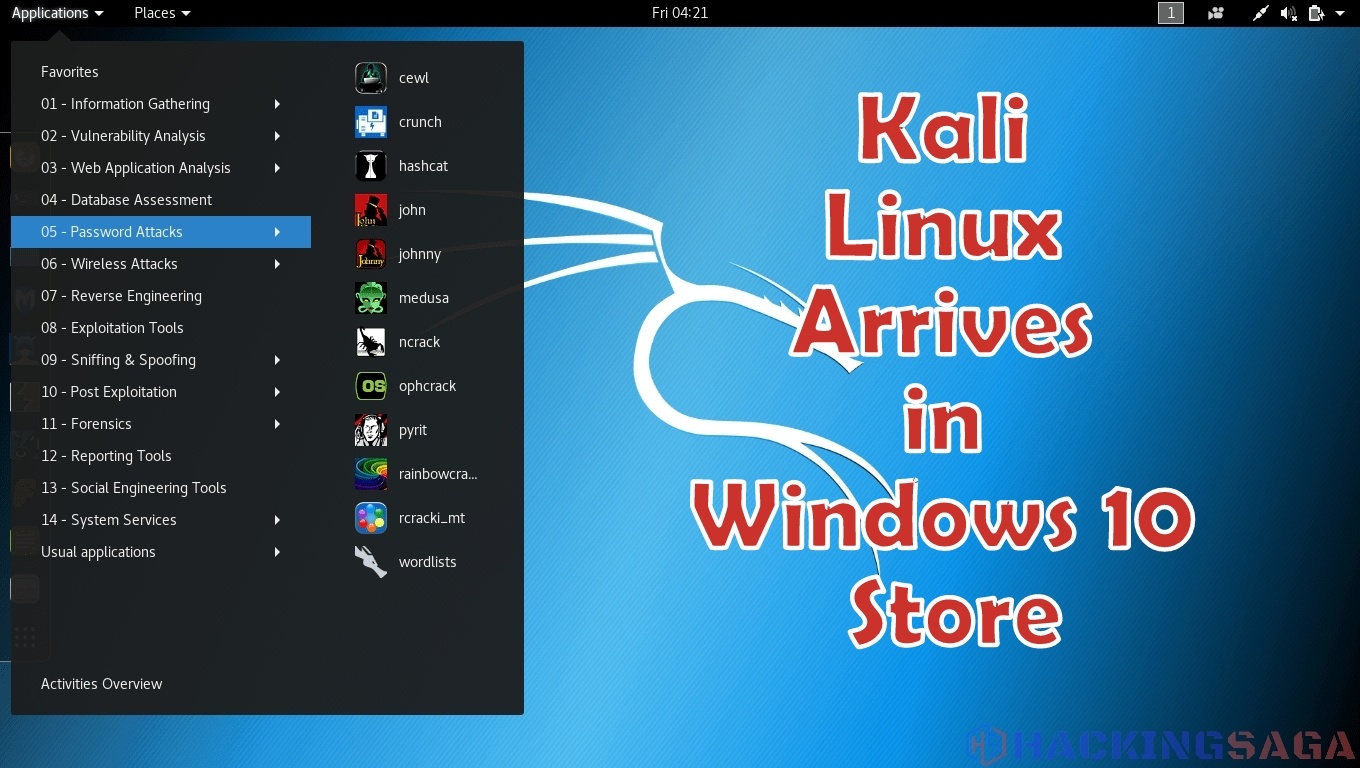This screenshot has height=768, width=1360.
Task: Click the "rcracki_mt" label text
Action: tap(432, 518)
